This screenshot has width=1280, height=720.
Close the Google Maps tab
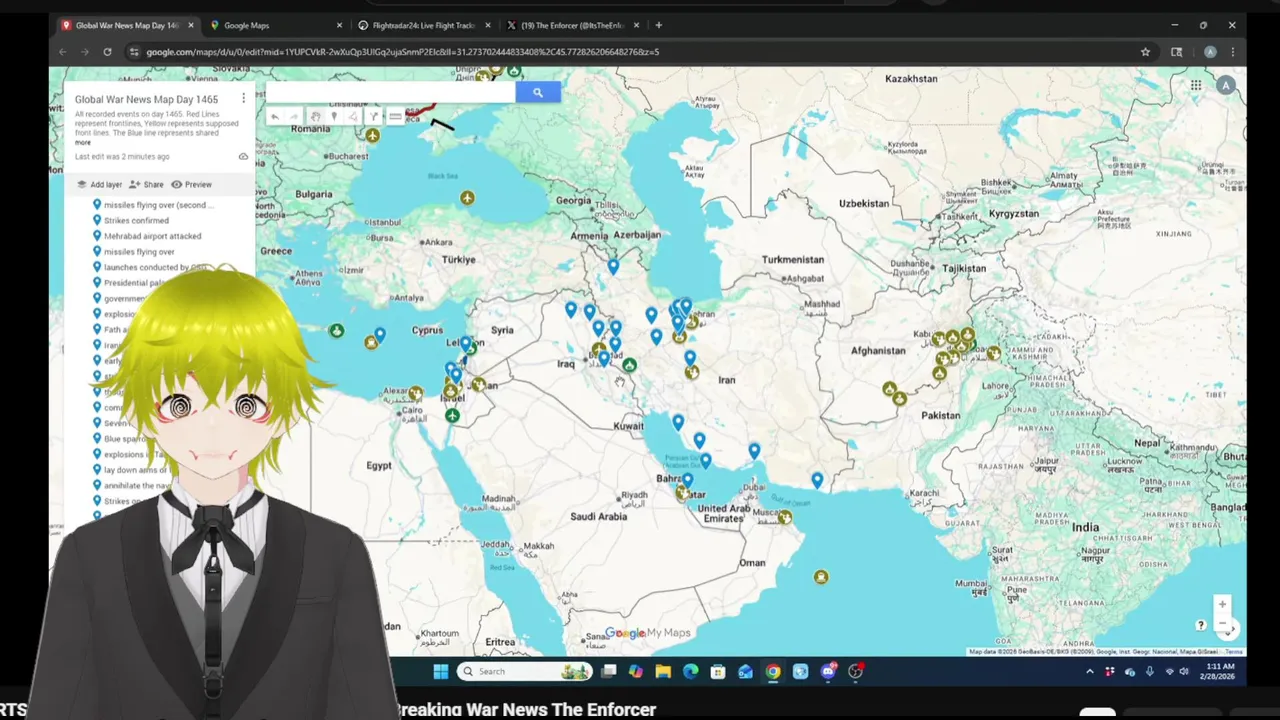coord(339,25)
